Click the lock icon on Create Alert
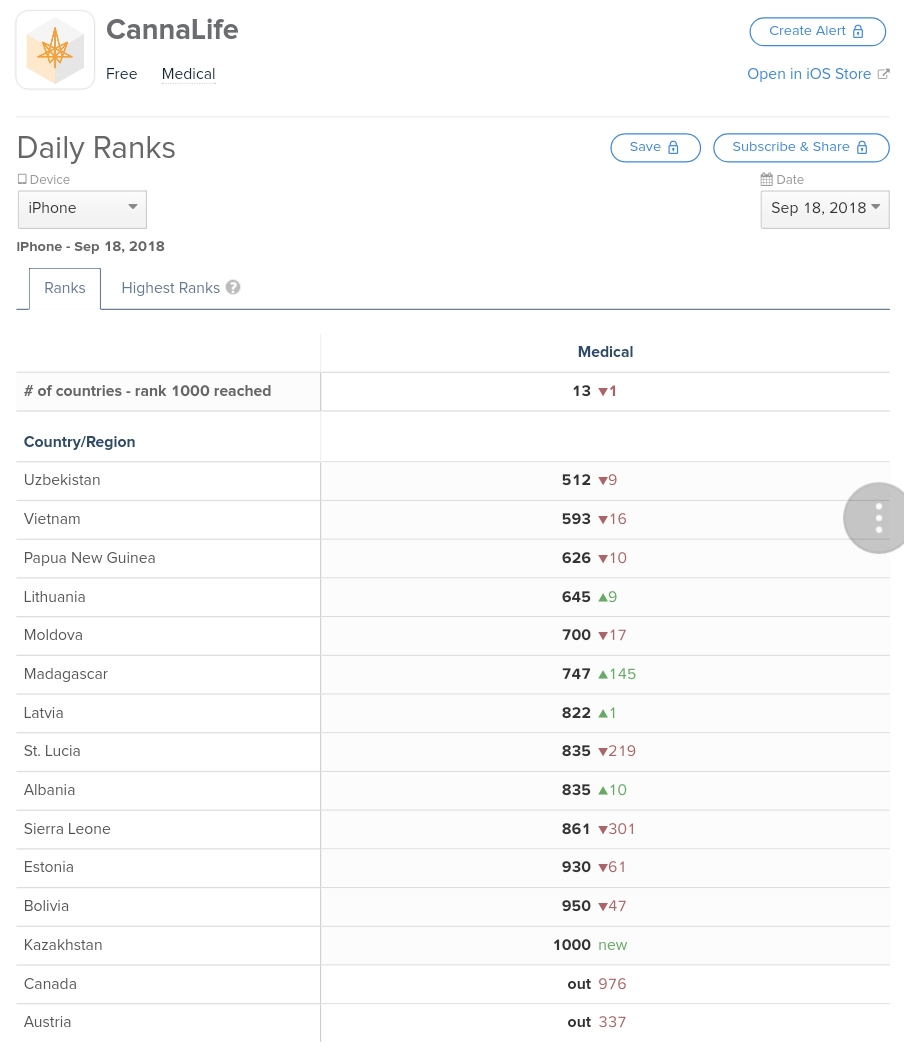904x1054 pixels. click(x=857, y=31)
